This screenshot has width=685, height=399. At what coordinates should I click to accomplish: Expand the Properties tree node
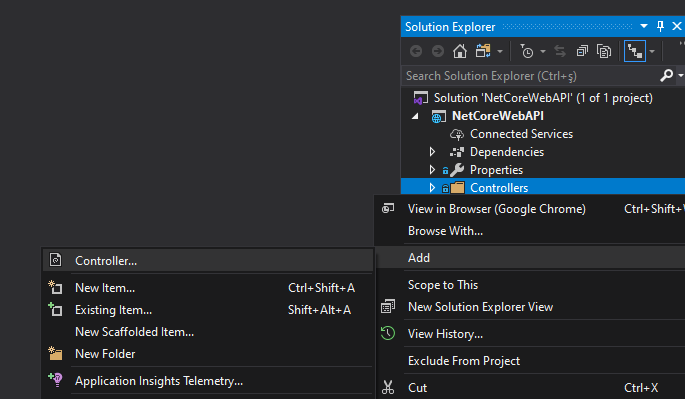pyautogui.click(x=432, y=170)
